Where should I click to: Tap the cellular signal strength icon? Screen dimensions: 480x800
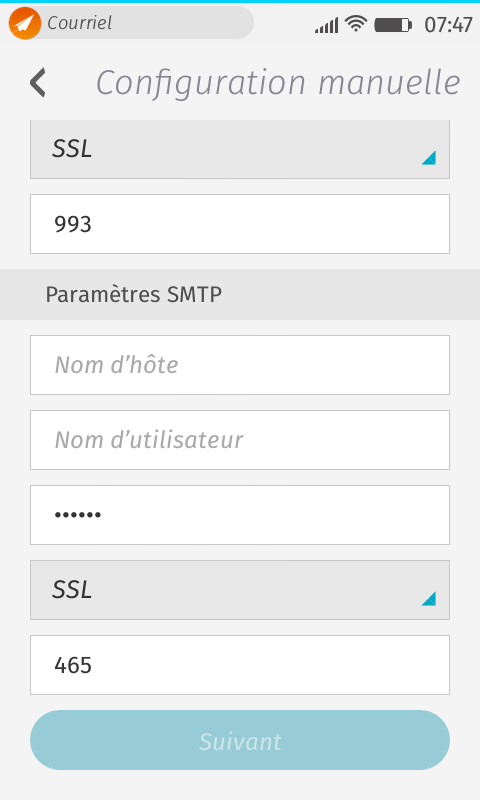click(326, 24)
